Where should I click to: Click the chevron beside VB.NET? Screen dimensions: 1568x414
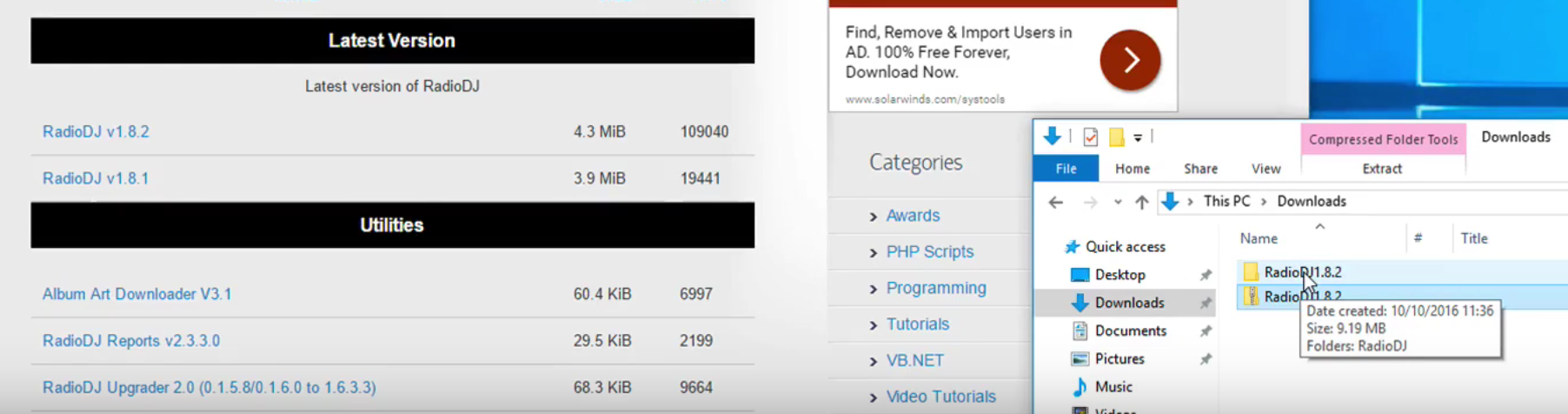pos(874,362)
